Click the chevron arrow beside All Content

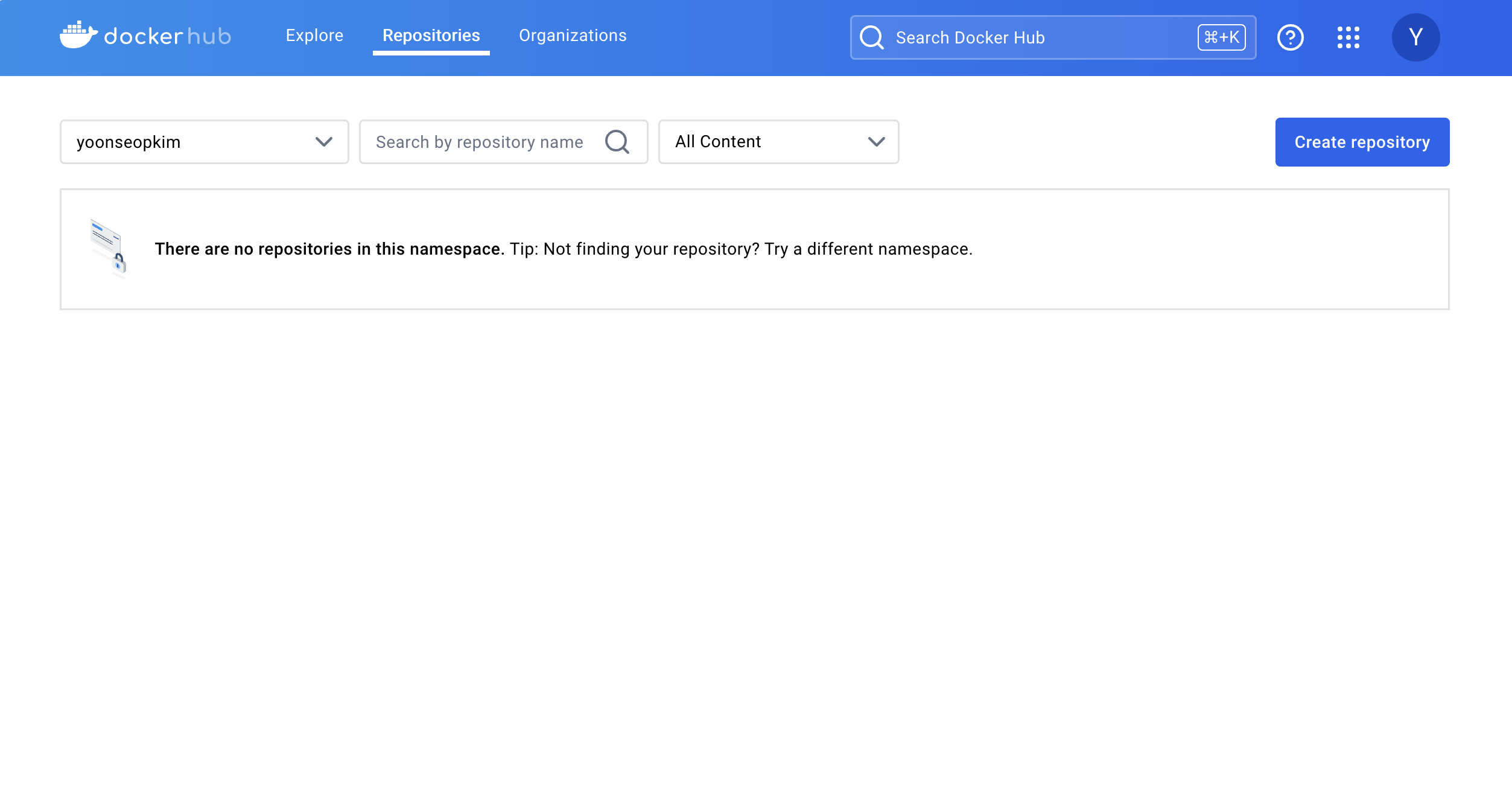pyautogui.click(x=876, y=142)
